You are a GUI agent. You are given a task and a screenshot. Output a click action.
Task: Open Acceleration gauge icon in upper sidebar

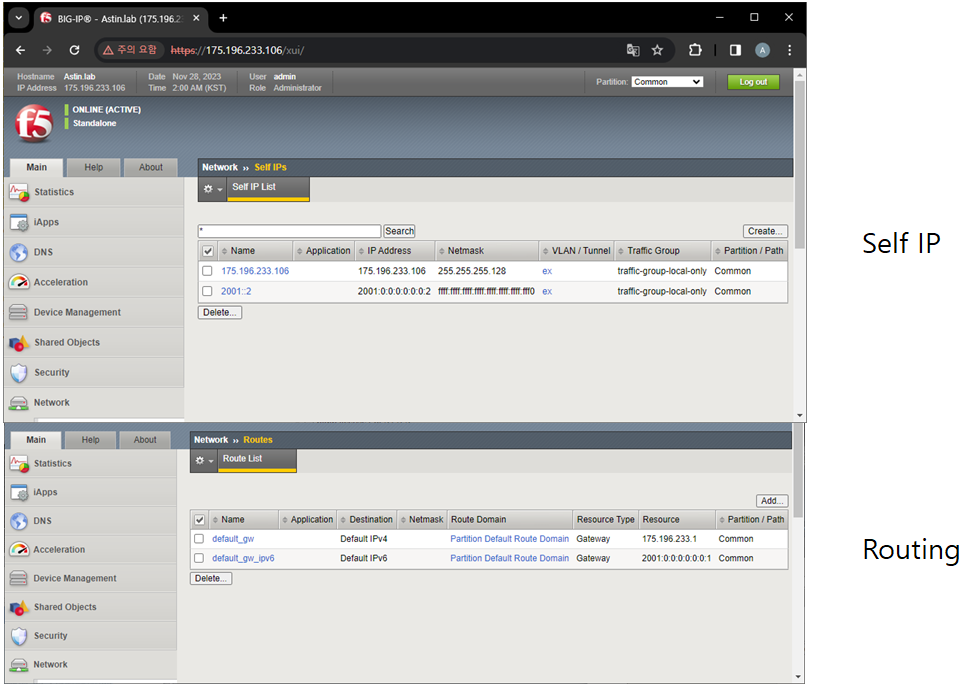click(19, 282)
